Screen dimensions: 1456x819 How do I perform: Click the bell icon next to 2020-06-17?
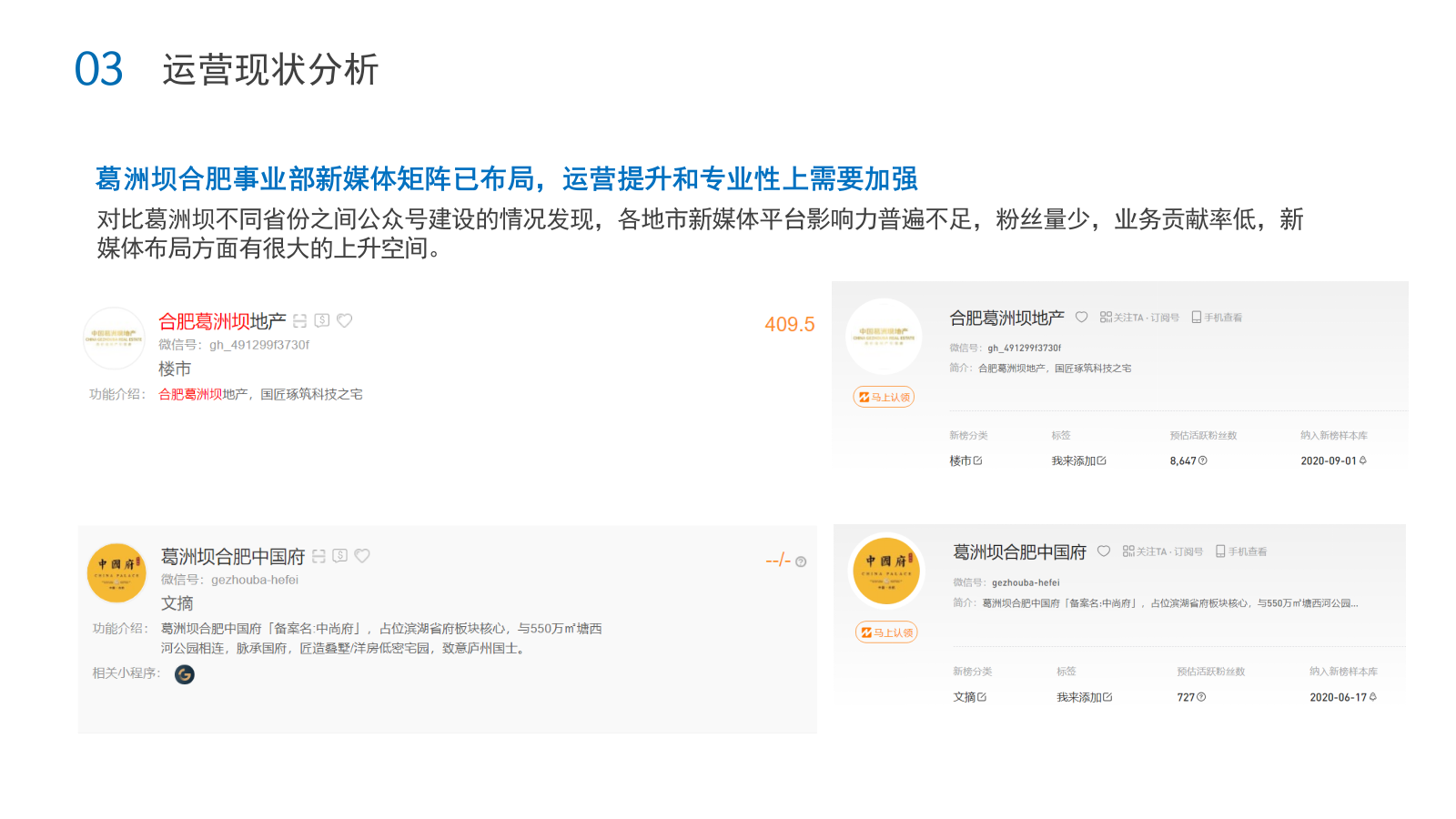pyautogui.click(x=1372, y=697)
